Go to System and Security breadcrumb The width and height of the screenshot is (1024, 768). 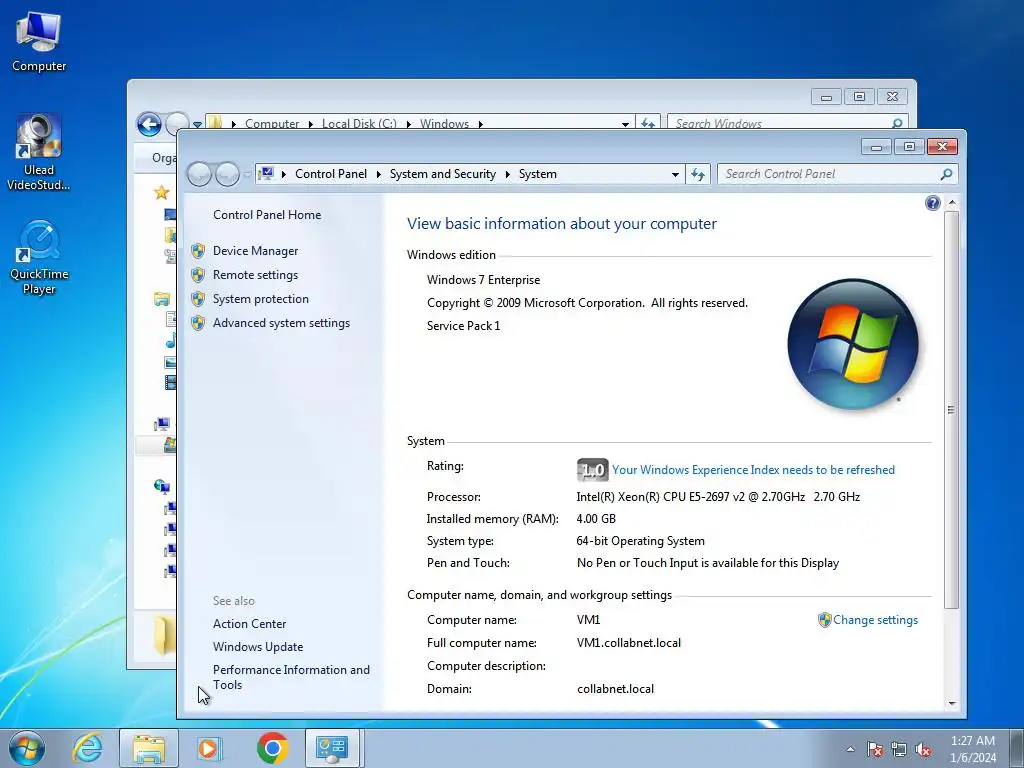click(x=443, y=174)
